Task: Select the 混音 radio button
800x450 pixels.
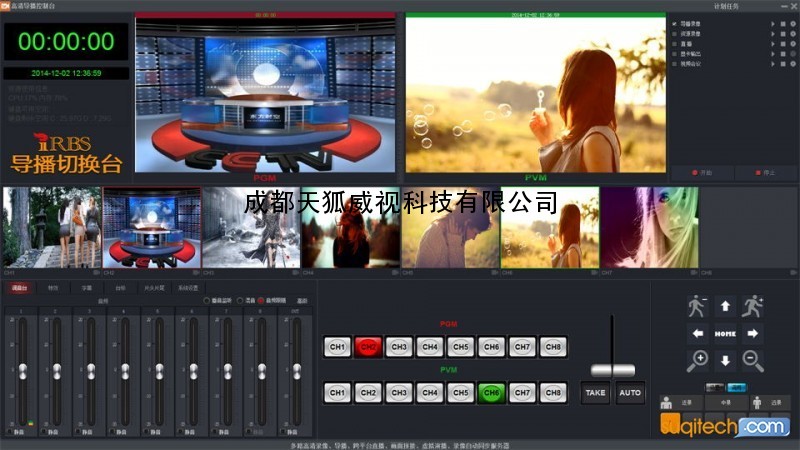Action: (x=240, y=301)
